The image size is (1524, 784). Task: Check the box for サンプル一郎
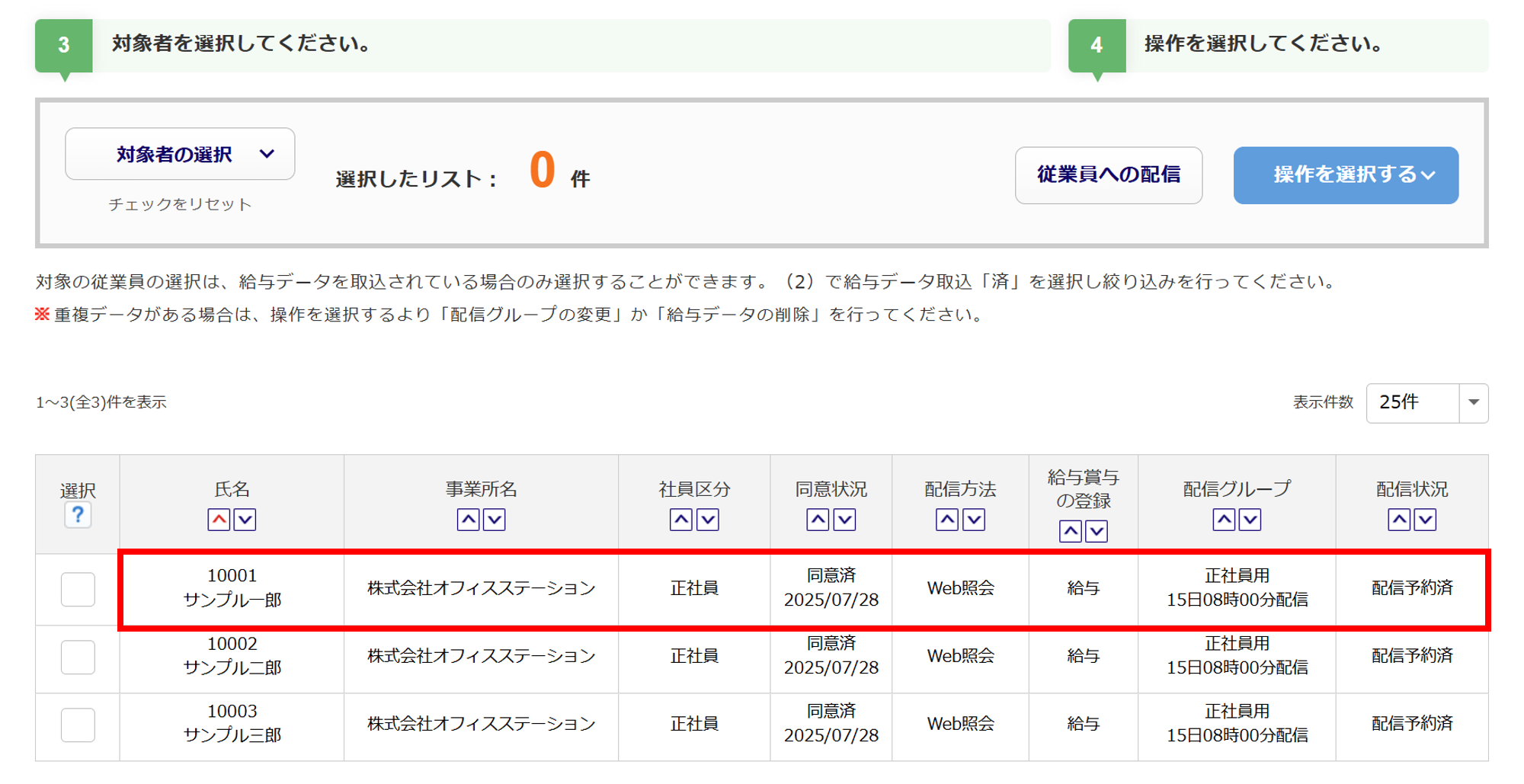coord(78,589)
